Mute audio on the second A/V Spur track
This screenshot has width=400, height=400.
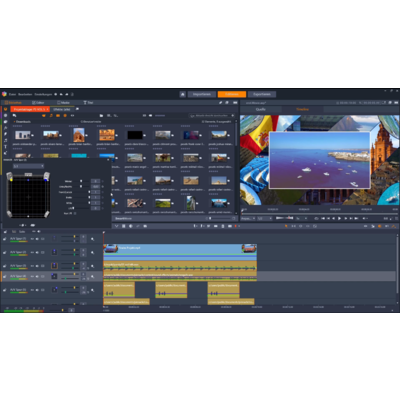pos(37,252)
